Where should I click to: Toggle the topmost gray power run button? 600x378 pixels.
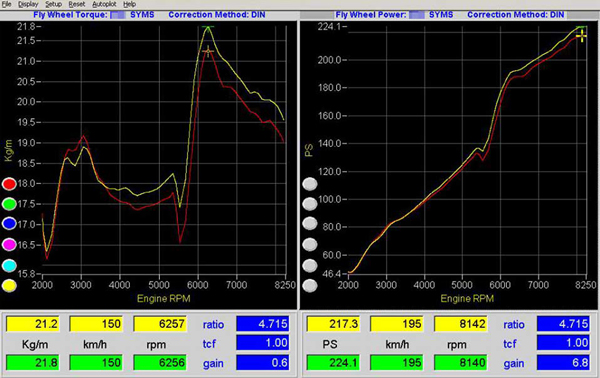coord(310,184)
